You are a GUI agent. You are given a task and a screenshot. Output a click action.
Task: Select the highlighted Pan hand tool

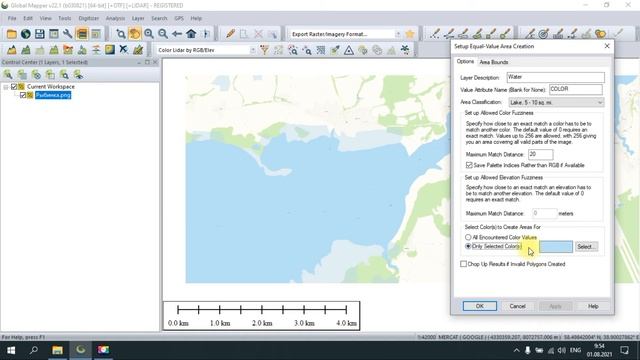(134, 34)
